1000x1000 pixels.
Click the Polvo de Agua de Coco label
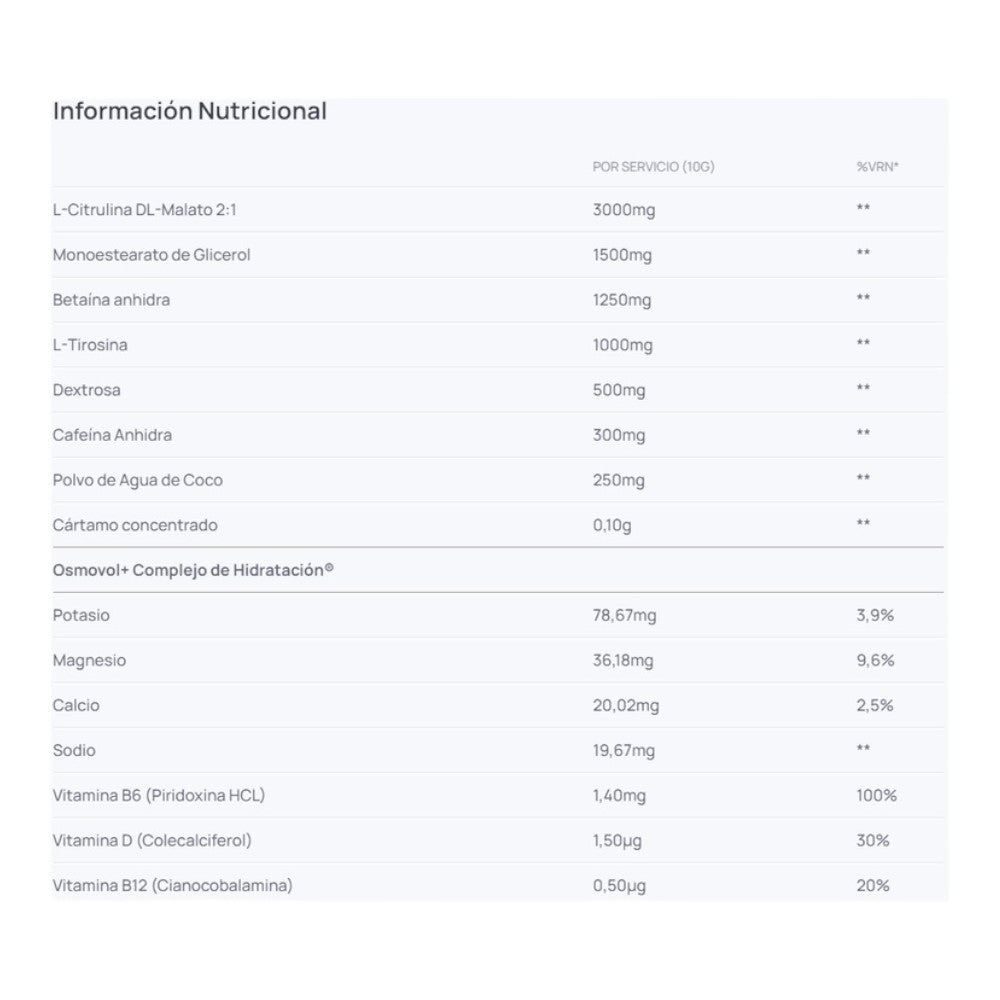(x=137, y=480)
